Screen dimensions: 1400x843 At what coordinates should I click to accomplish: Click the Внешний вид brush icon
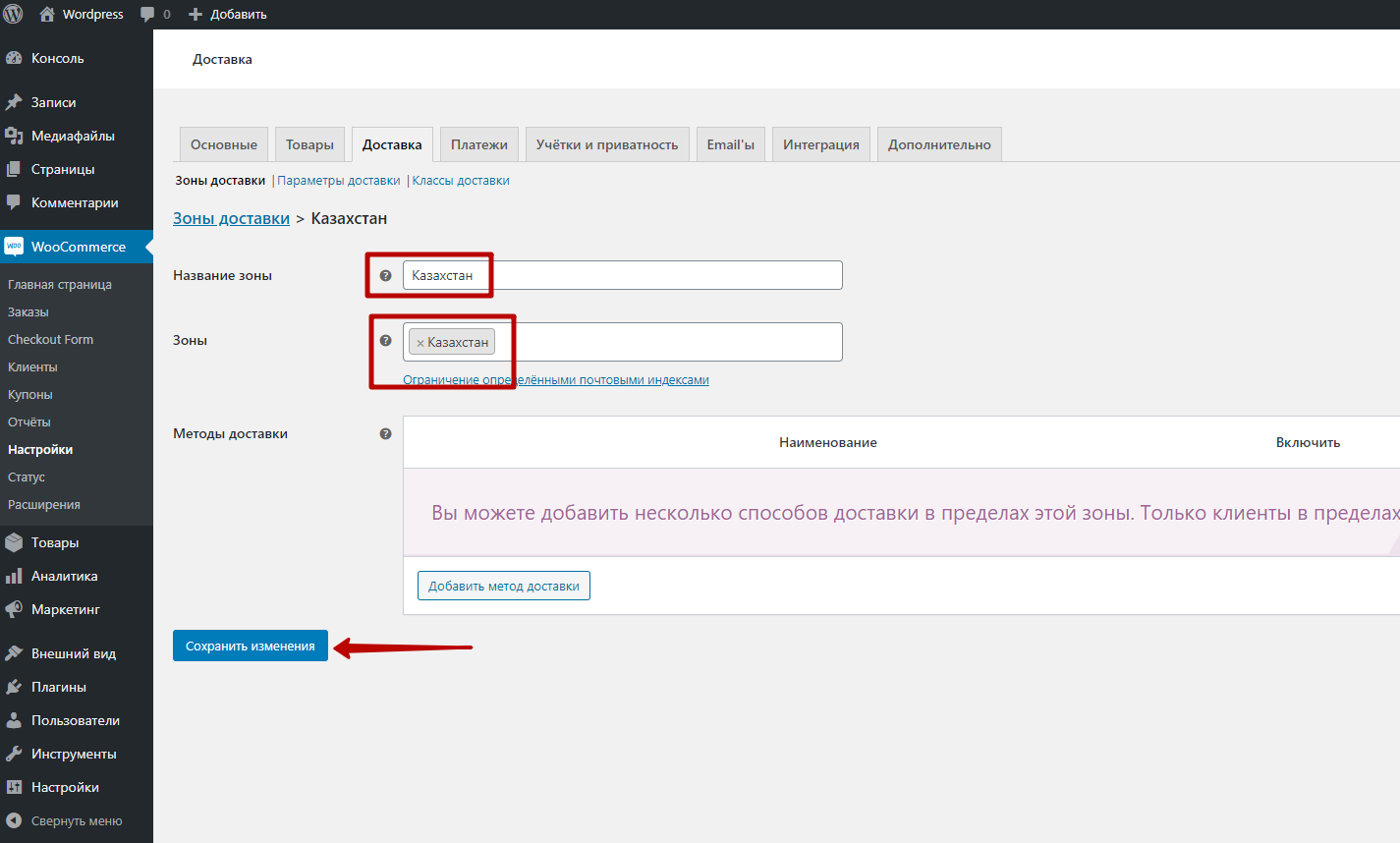point(14,653)
